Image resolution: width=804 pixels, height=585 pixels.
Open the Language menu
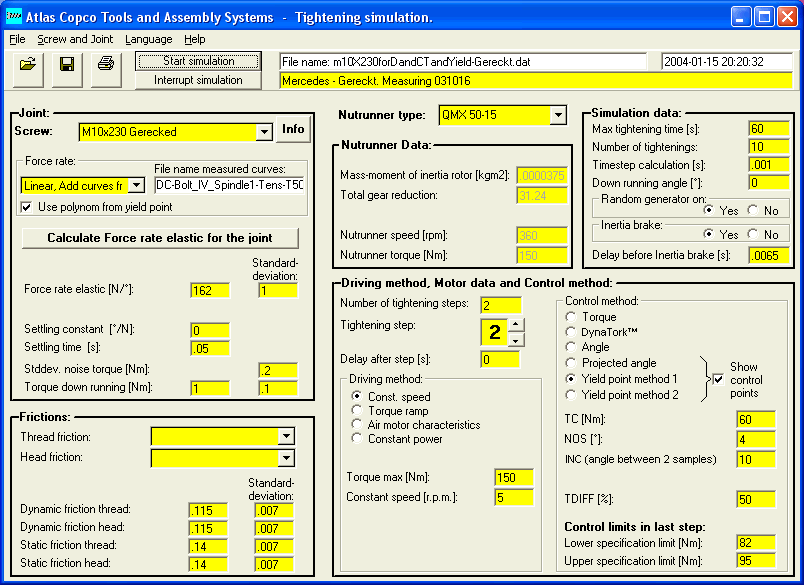click(148, 39)
